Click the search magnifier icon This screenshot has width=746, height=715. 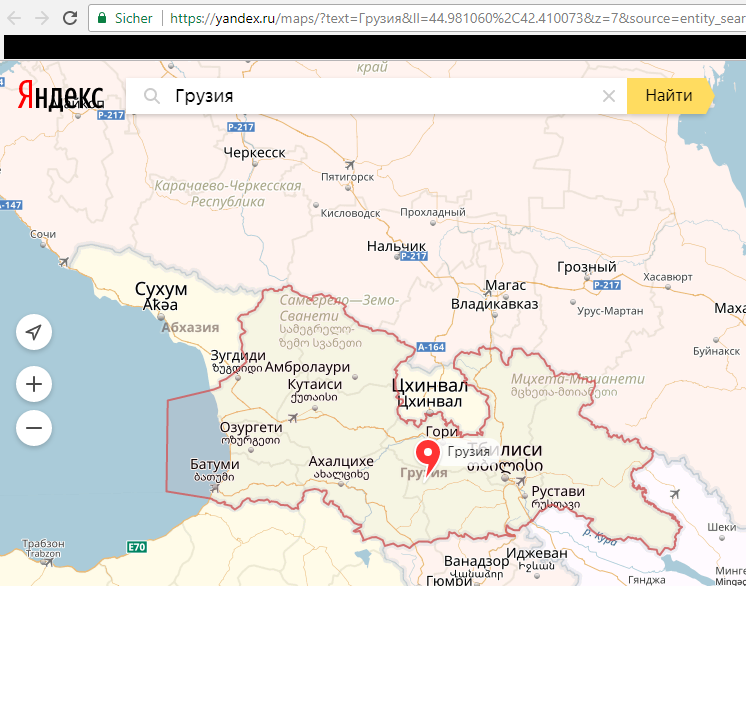pyautogui.click(x=151, y=96)
